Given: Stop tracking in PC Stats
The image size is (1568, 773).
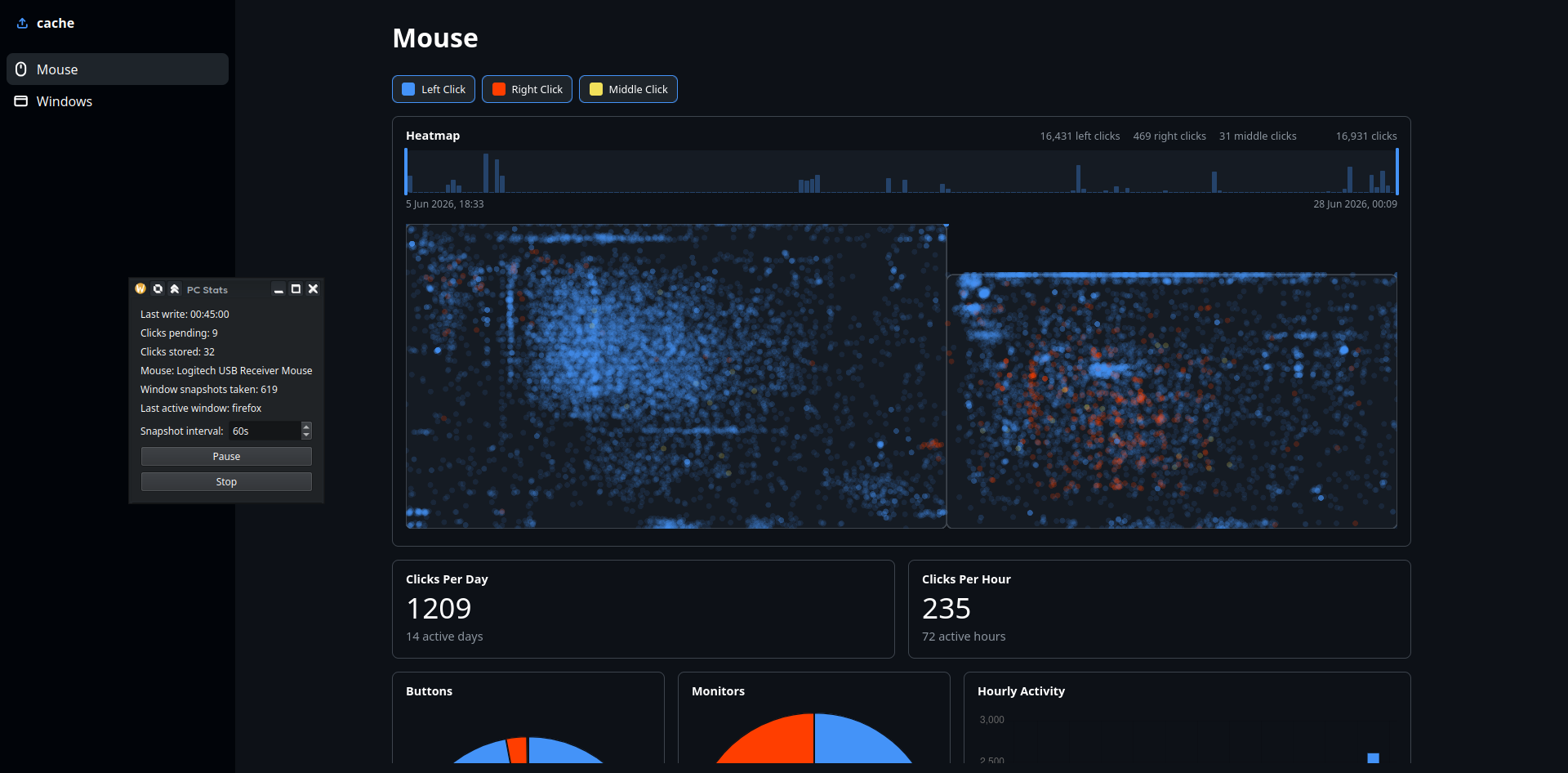Looking at the screenshot, I should coord(226,482).
